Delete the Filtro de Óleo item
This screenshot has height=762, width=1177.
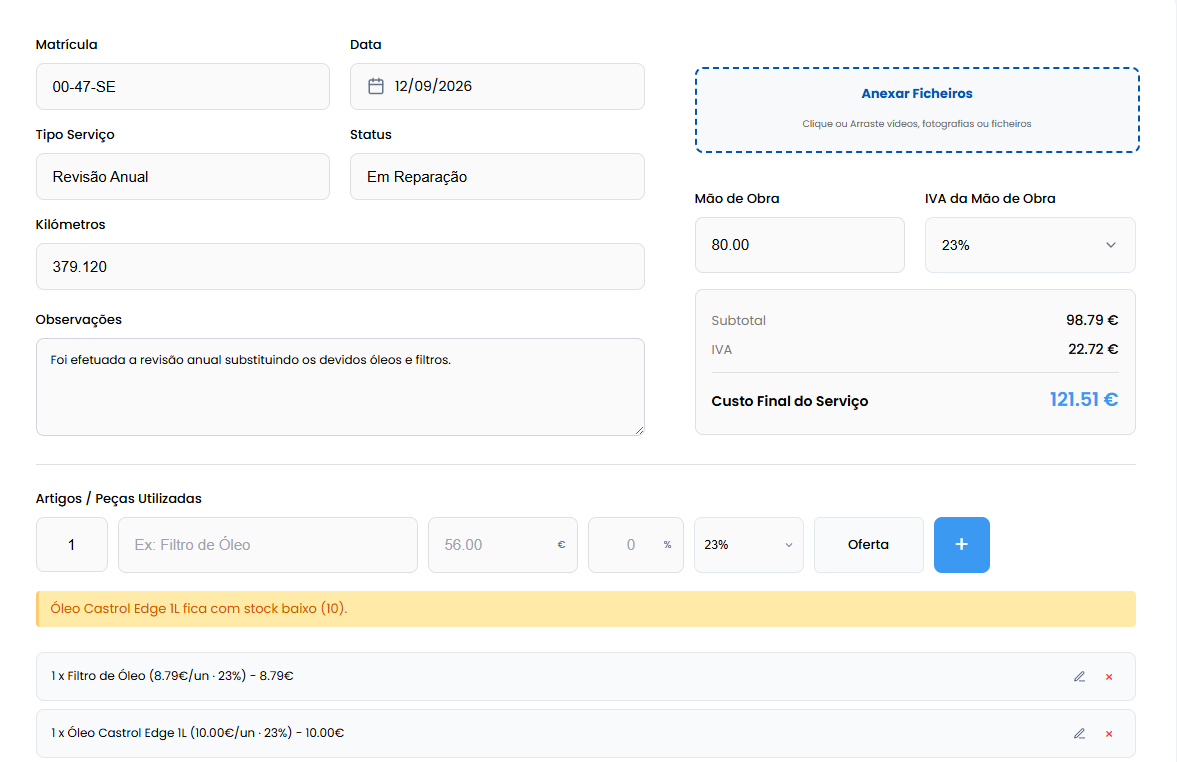(x=1109, y=676)
